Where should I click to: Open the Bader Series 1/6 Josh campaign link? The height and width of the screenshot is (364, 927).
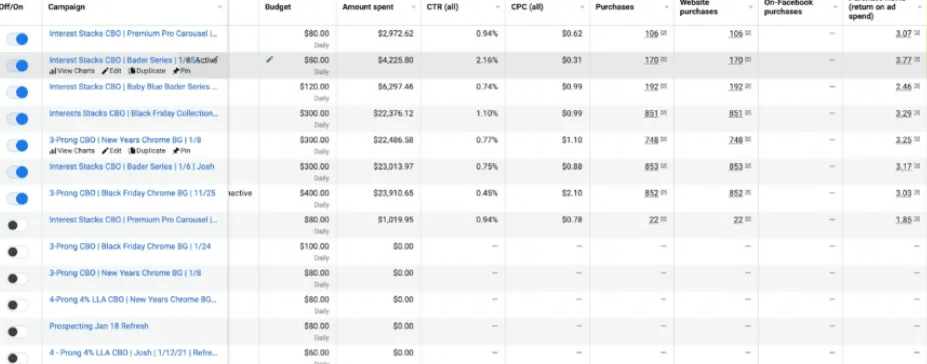click(132, 167)
